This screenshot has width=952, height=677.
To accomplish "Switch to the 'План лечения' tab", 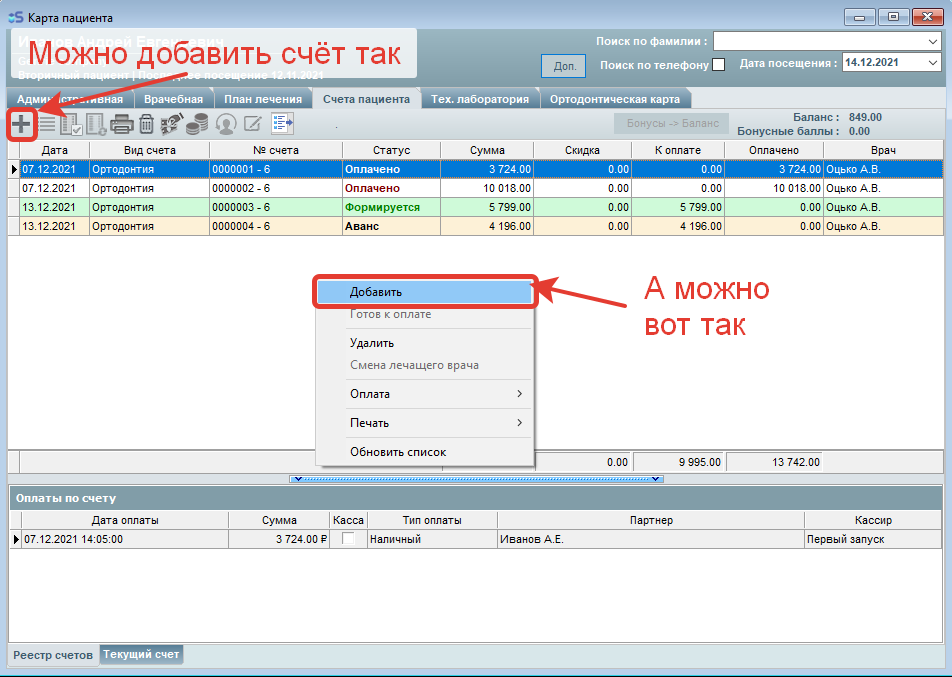I will (262, 99).
